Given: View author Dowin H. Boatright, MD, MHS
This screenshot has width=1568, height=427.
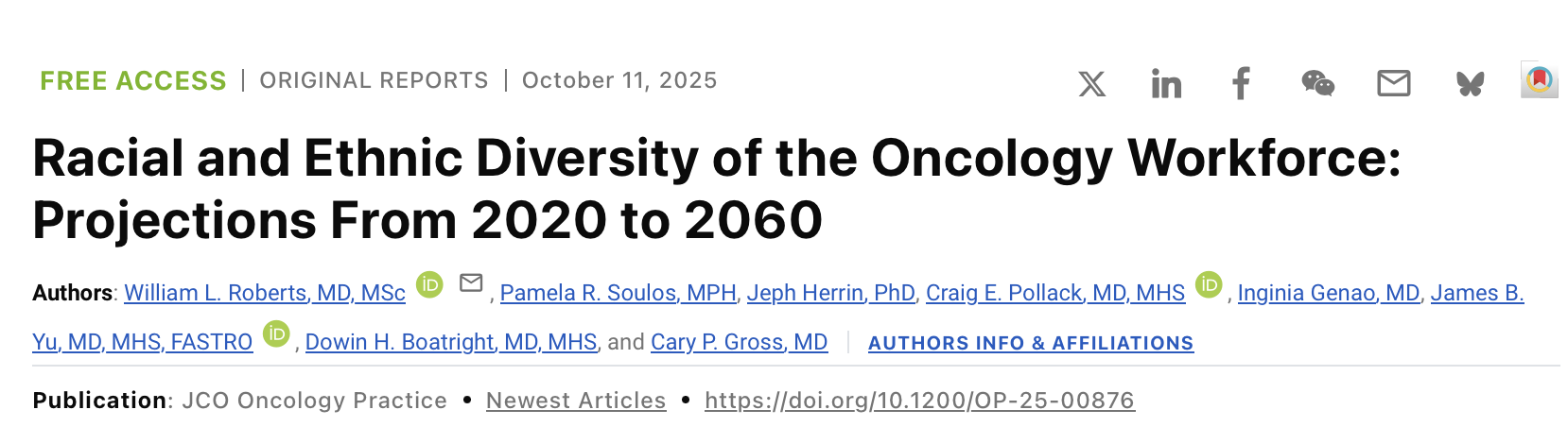Looking at the screenshot, I should (451, 342).
